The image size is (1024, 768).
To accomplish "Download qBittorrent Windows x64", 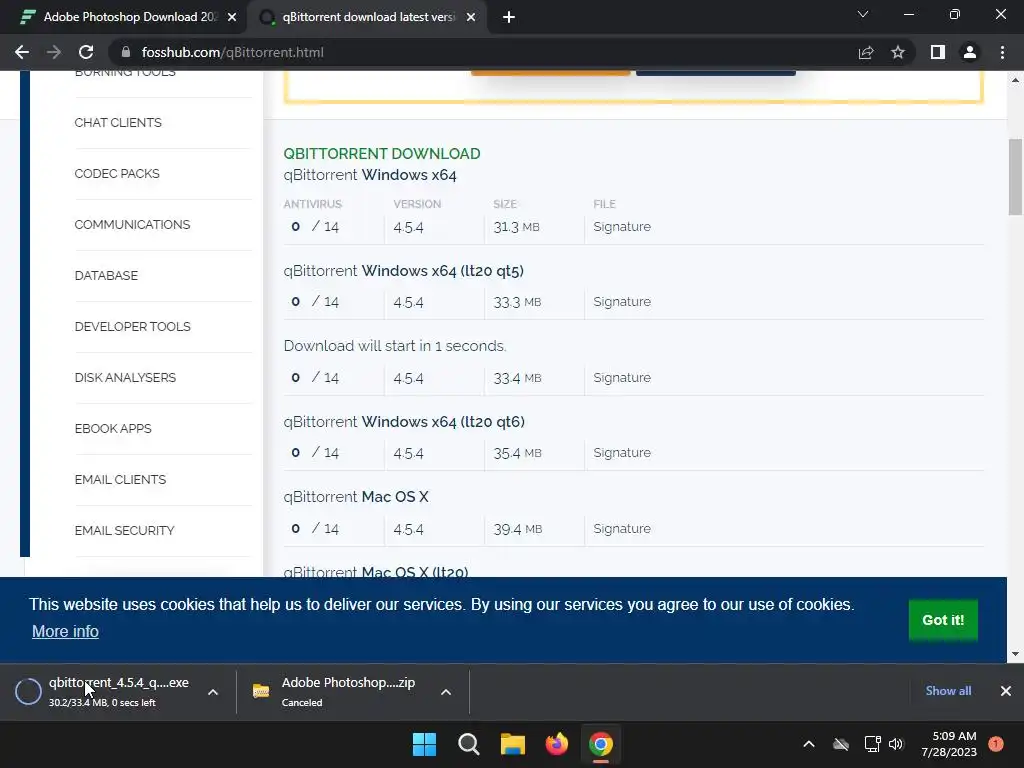I will click(370, 175).
